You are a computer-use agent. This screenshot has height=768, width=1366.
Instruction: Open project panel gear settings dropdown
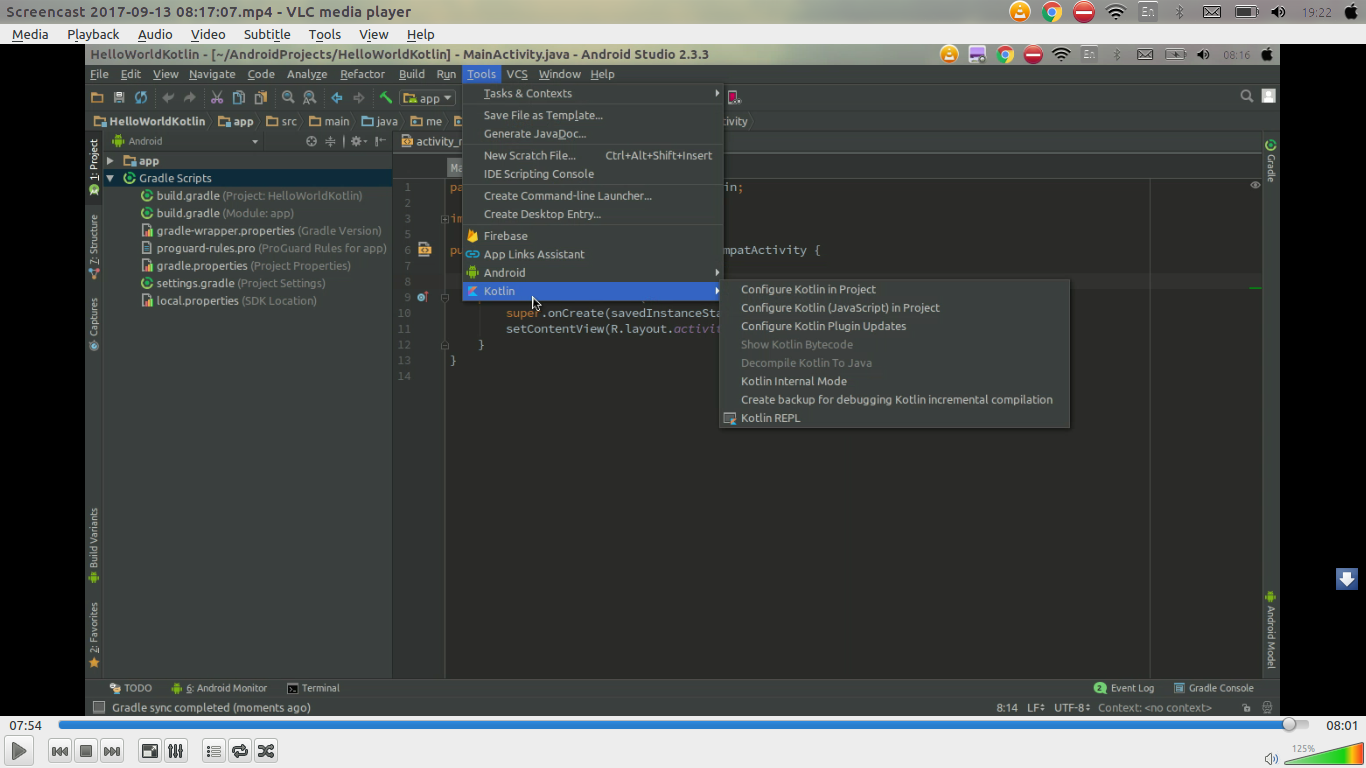(x=358, y=141)
